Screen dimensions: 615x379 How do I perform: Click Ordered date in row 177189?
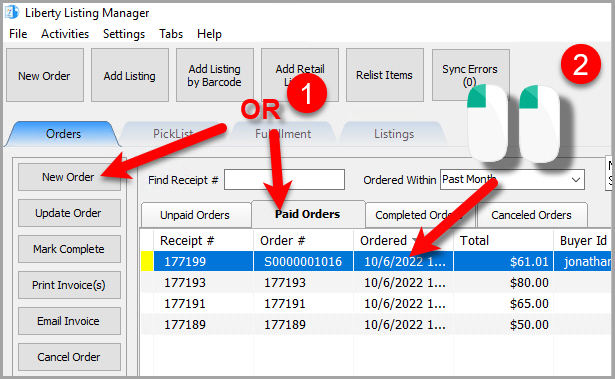[403, 325]
